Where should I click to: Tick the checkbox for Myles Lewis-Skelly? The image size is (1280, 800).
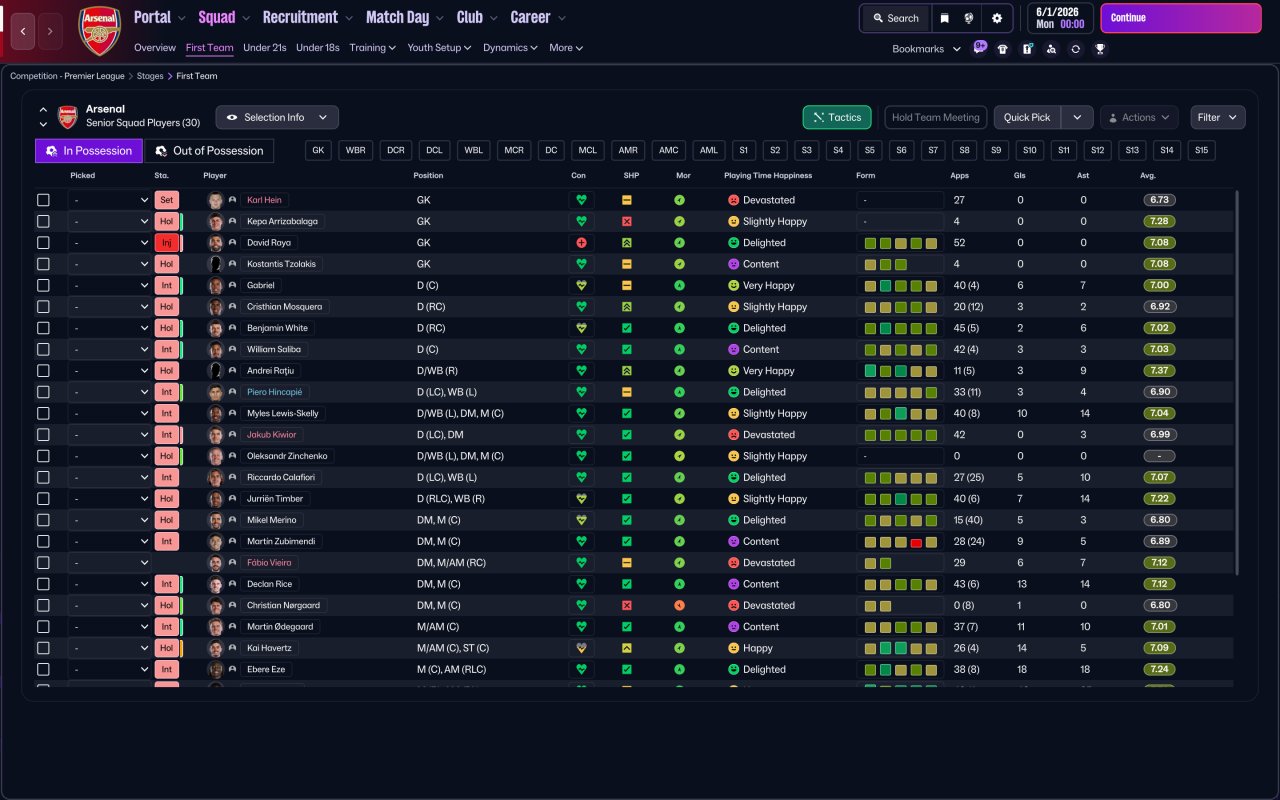tap(43, 413)
